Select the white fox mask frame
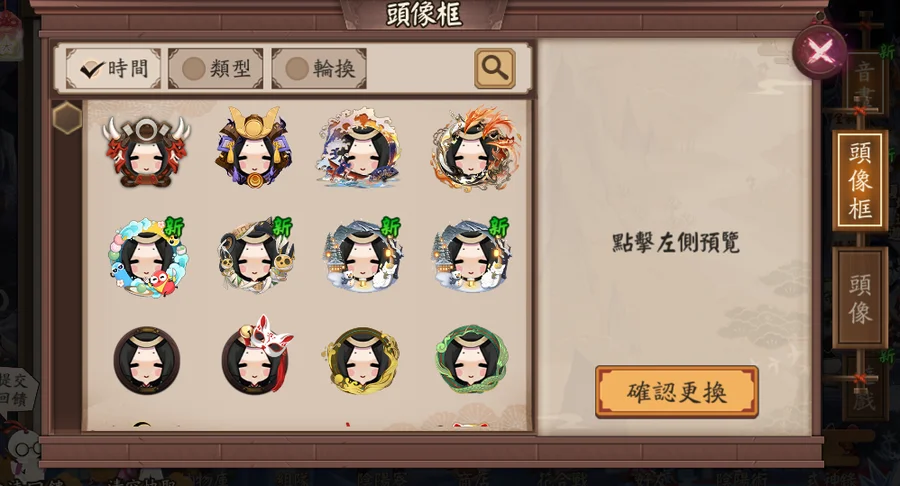Viewport: 900px width, 486px height. tap(256, 356)
